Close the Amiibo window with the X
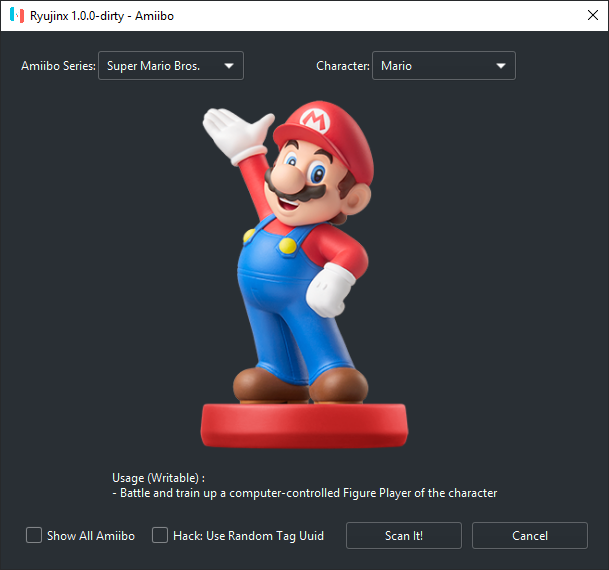The width and height of the screenshot is (609, 570). 593,15
